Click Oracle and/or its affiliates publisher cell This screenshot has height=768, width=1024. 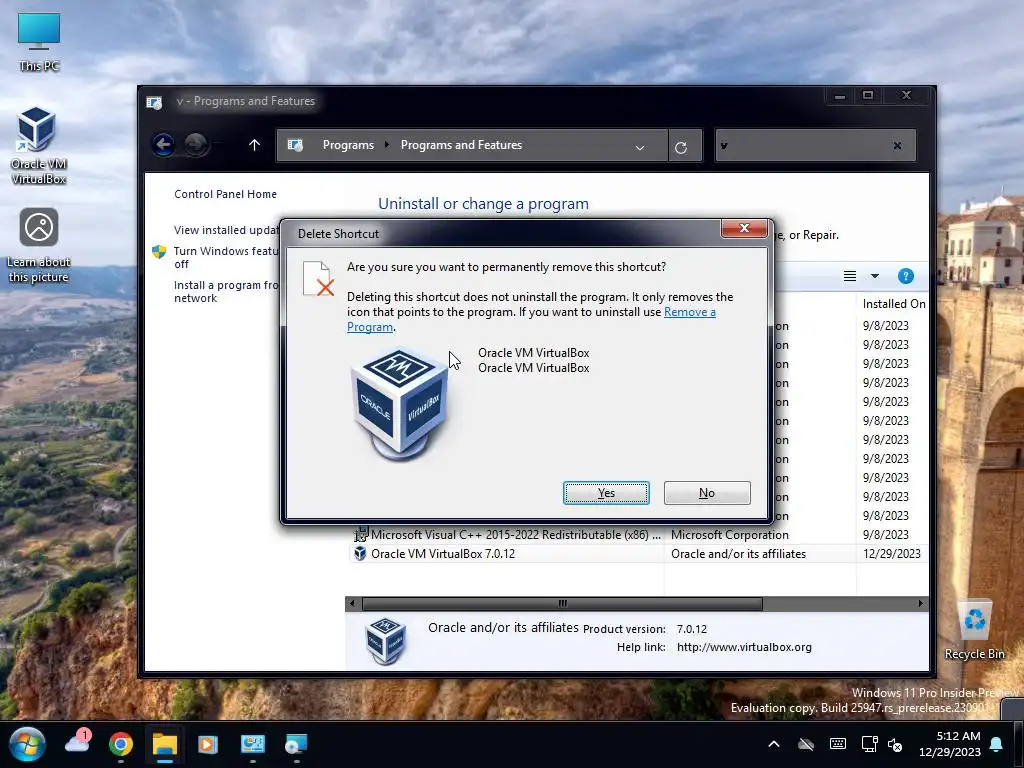coord(739,554)
